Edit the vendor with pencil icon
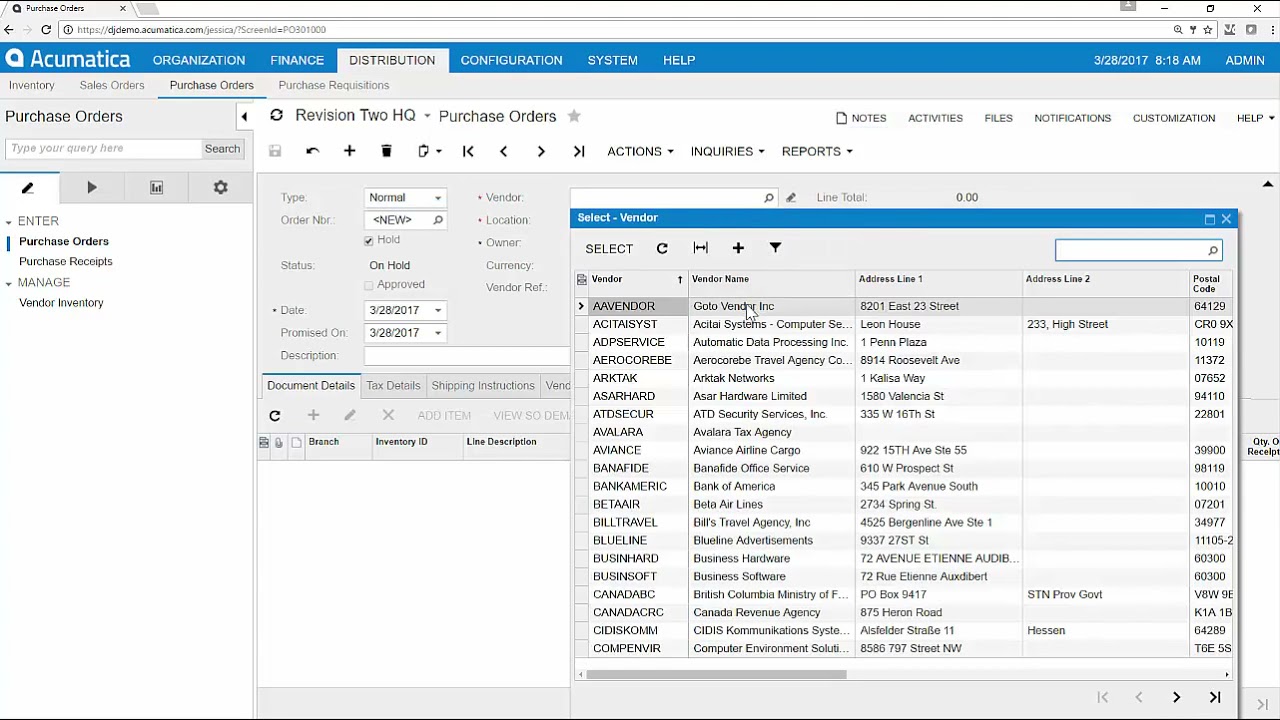Viewport: 1280px width, 720px height. tap(791, 198)
